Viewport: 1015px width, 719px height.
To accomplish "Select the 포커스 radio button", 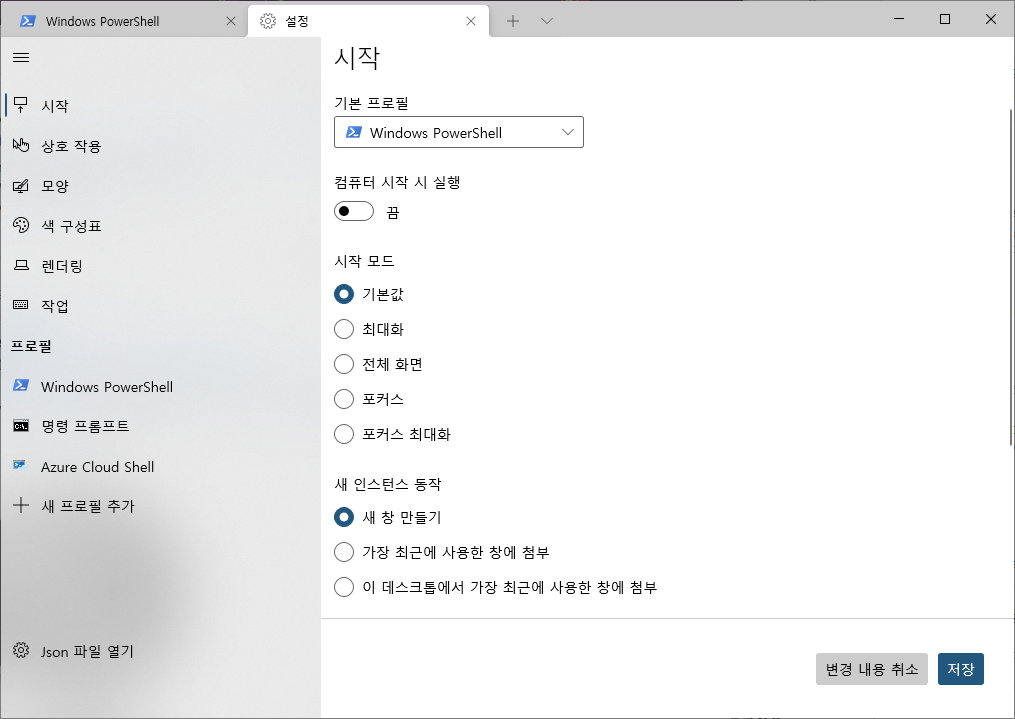I will point(344,399).
